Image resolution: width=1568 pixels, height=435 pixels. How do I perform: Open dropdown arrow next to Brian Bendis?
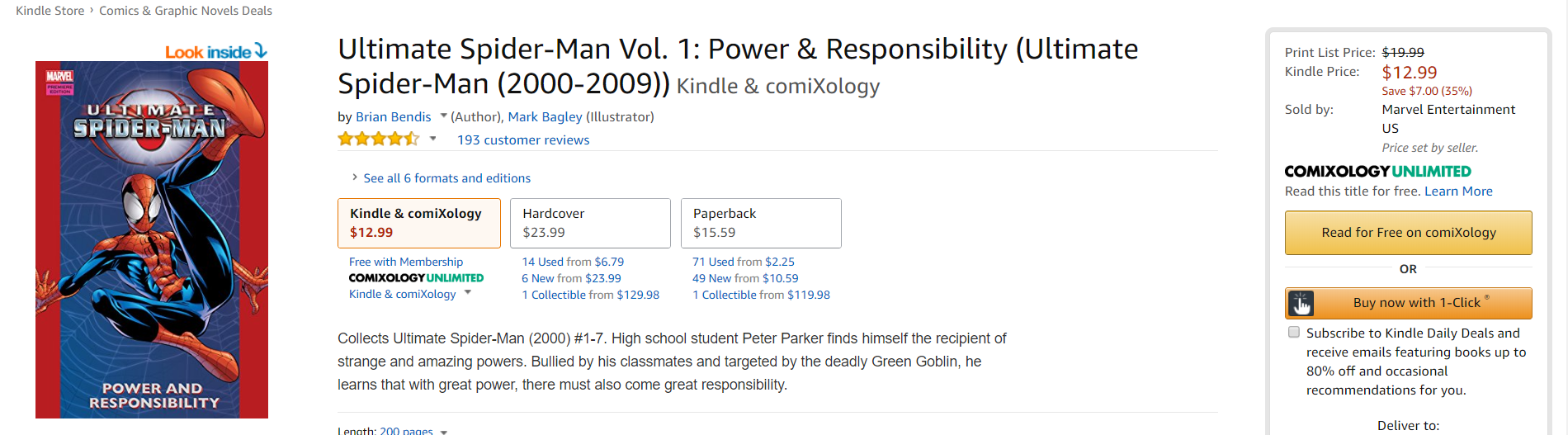(443, 116)
